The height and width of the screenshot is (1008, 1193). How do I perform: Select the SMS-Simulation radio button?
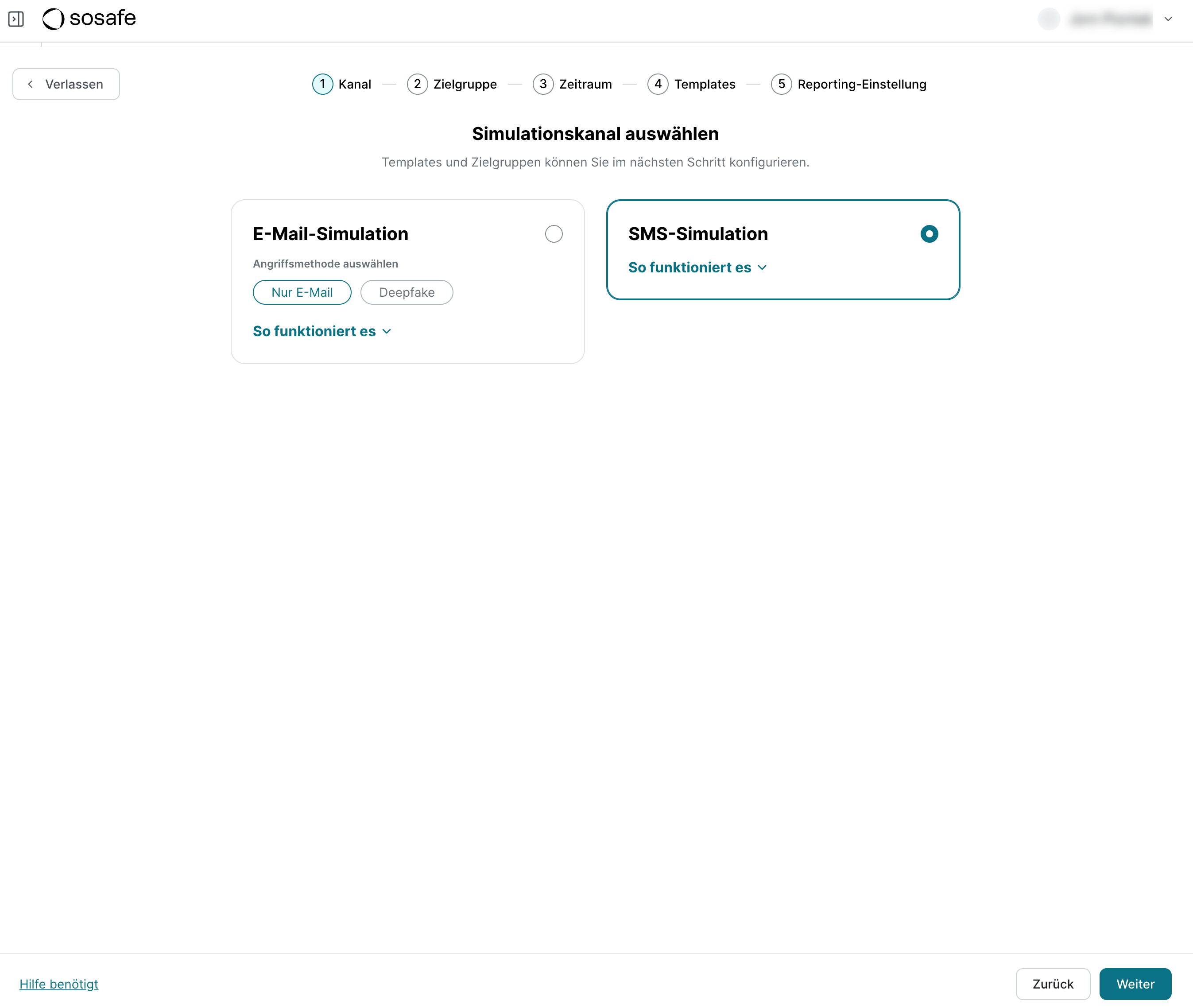pyautogui.click(x=929, y=234)
